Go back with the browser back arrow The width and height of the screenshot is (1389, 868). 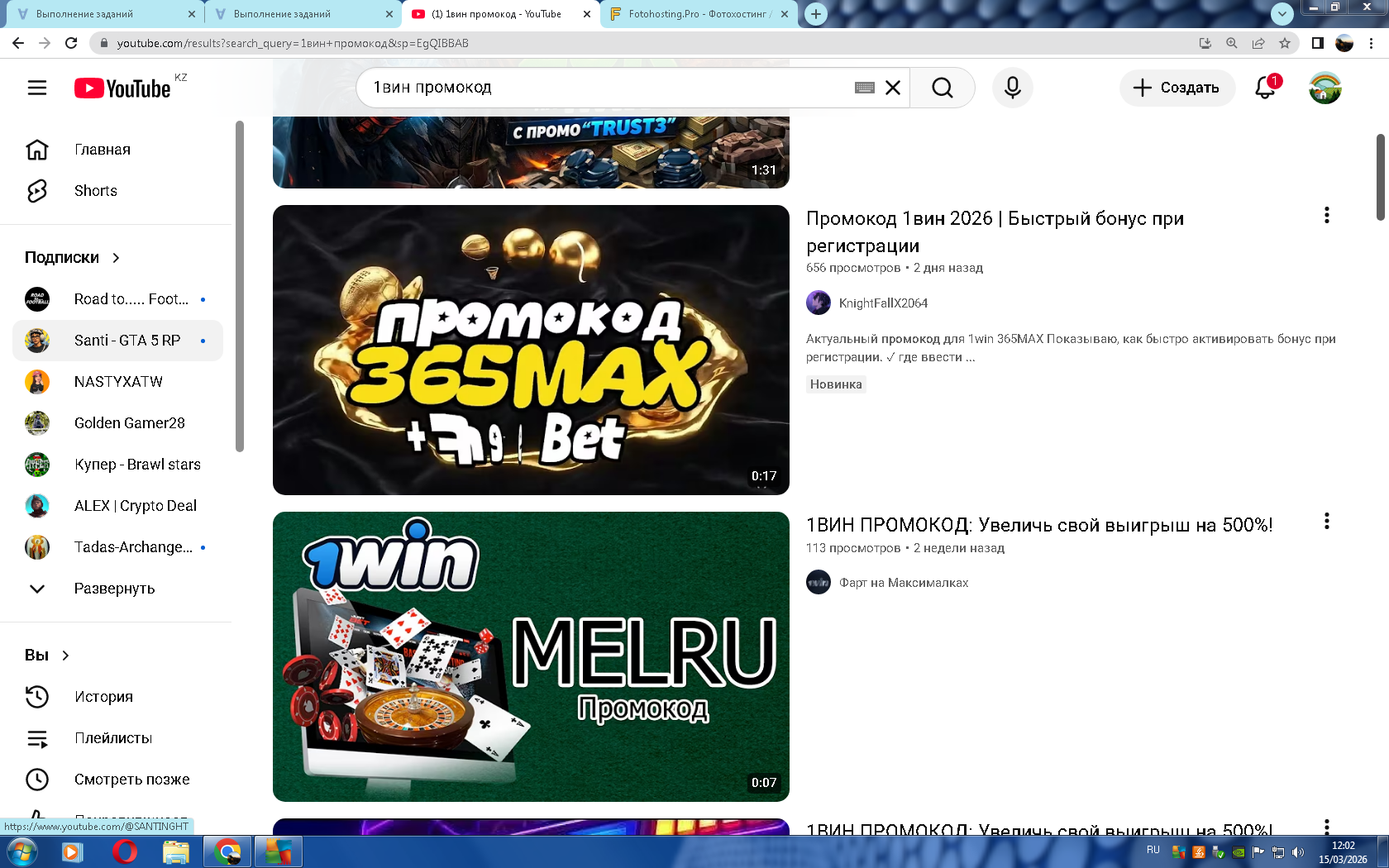(18, 43)
